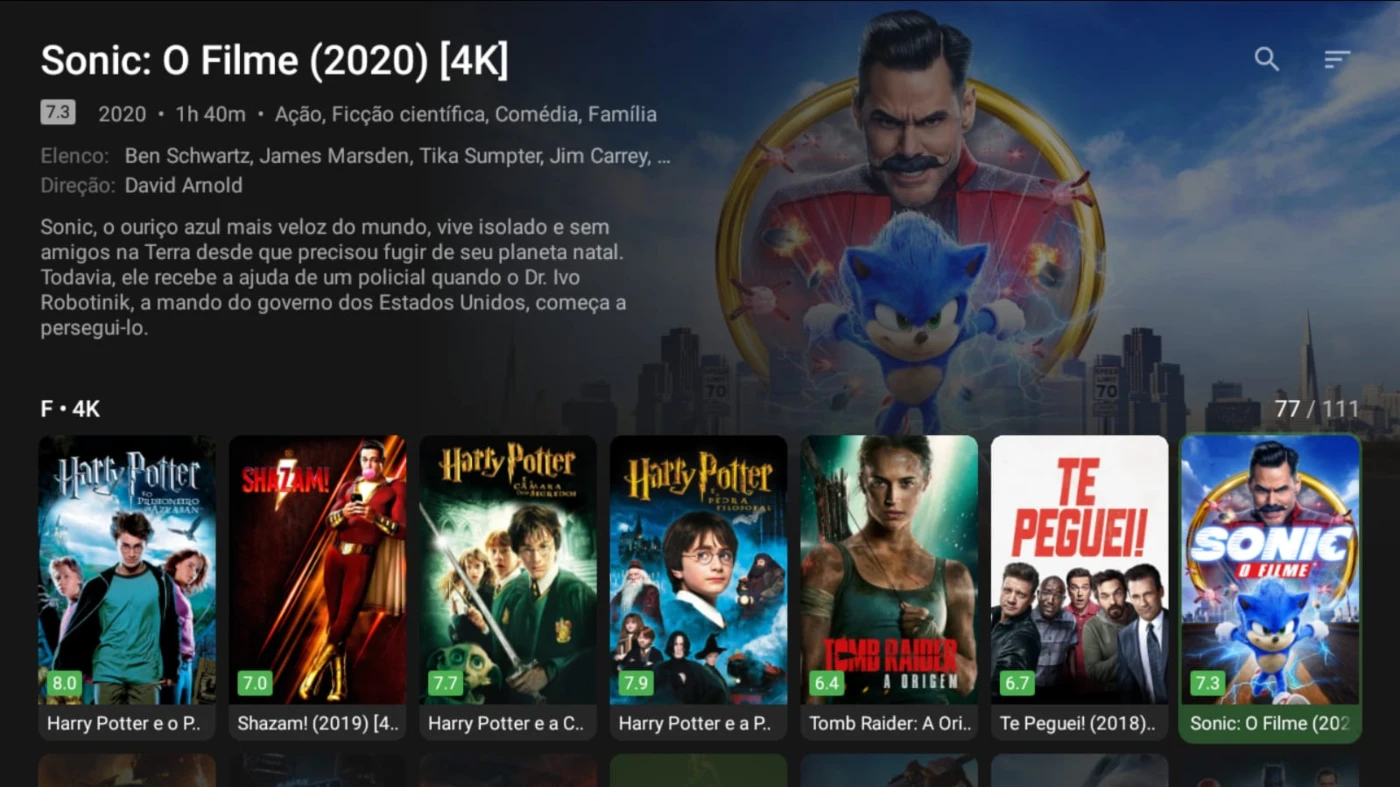
Task: Click the 6.4 rating badge on Tomb Raider
Action: coord(827,684)
